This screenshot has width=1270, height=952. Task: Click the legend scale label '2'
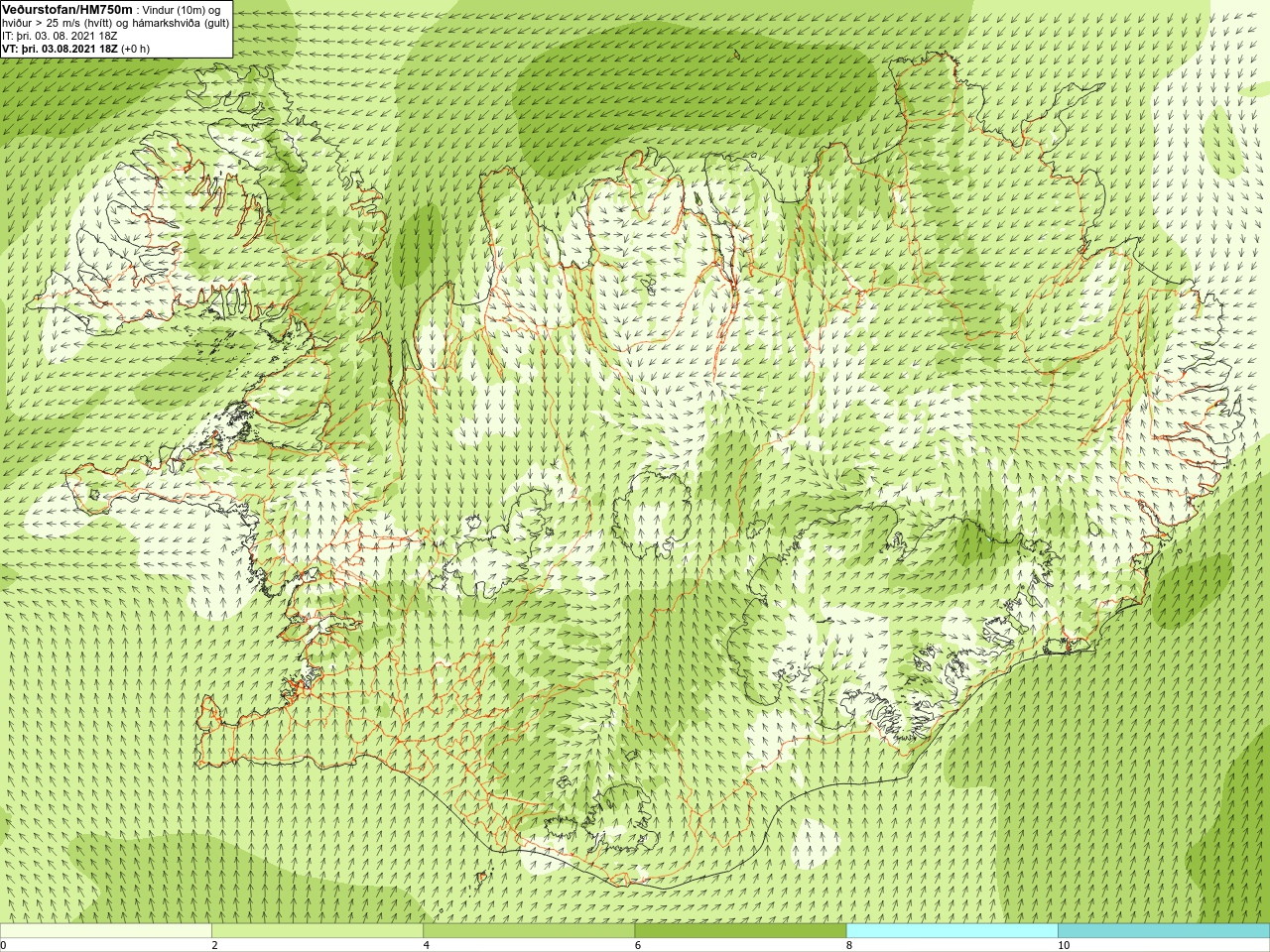pyautogui.click(x=214, y=945)
